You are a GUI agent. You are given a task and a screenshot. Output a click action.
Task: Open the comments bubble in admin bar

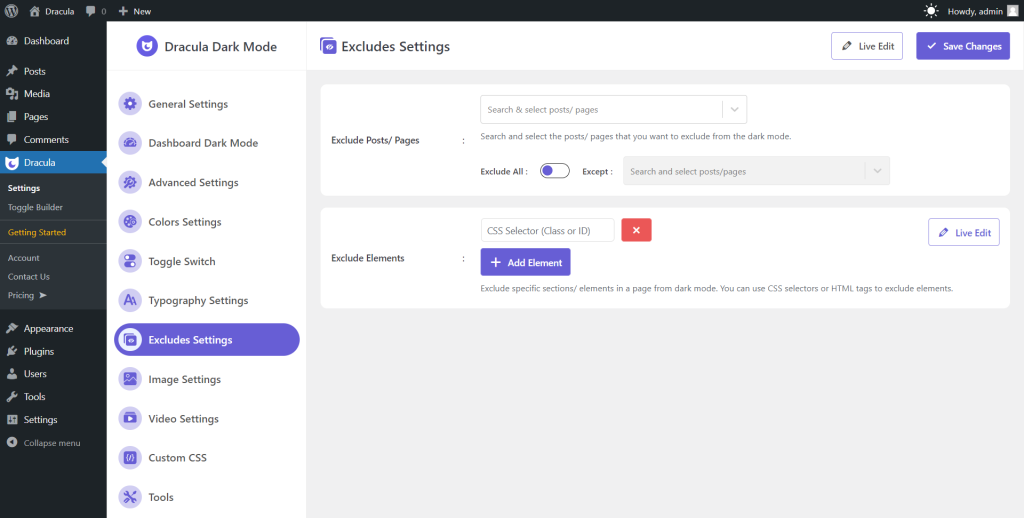point(90,11)
